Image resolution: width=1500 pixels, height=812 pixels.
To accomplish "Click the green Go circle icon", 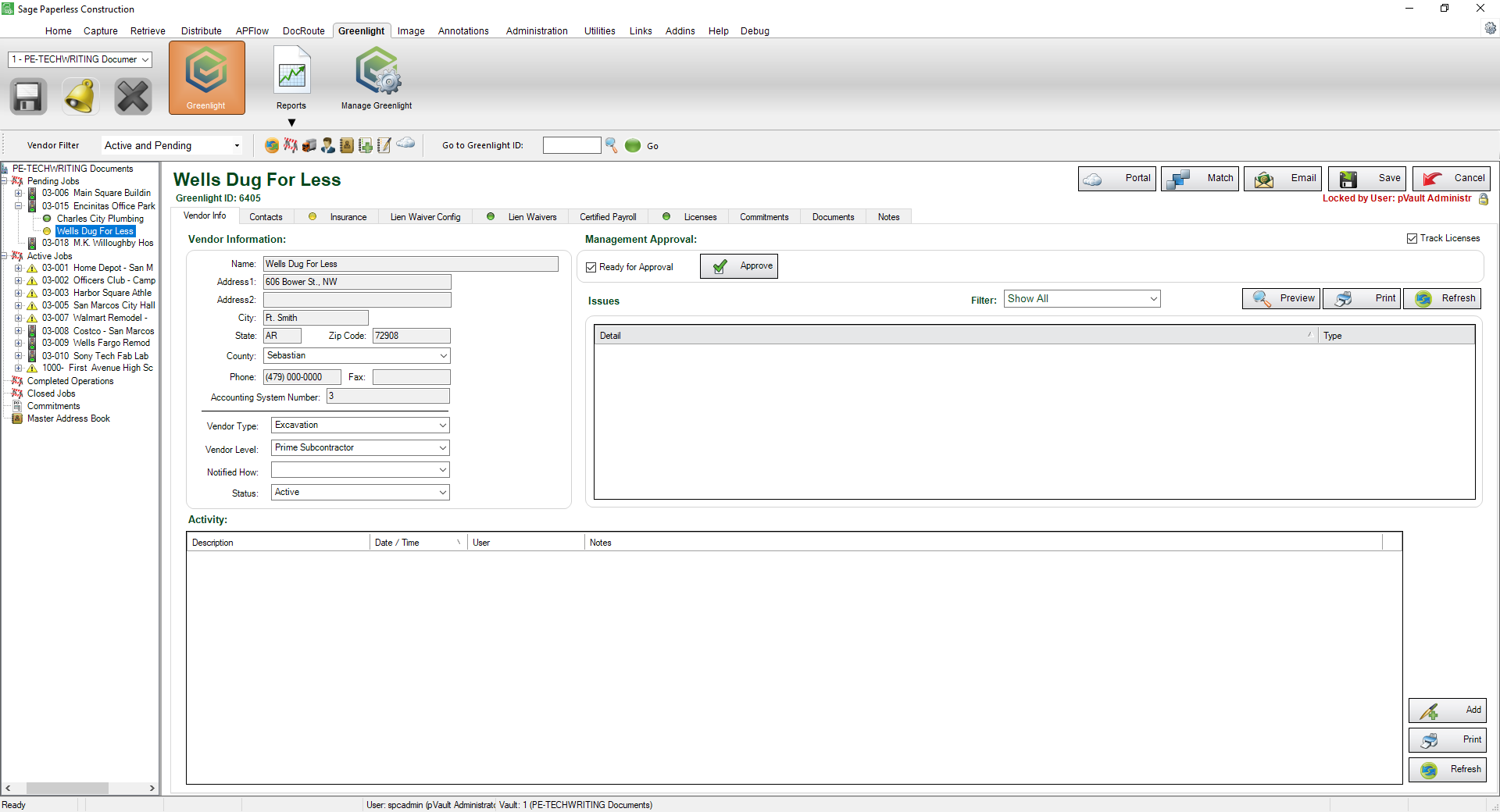I will tap(633, 145).
